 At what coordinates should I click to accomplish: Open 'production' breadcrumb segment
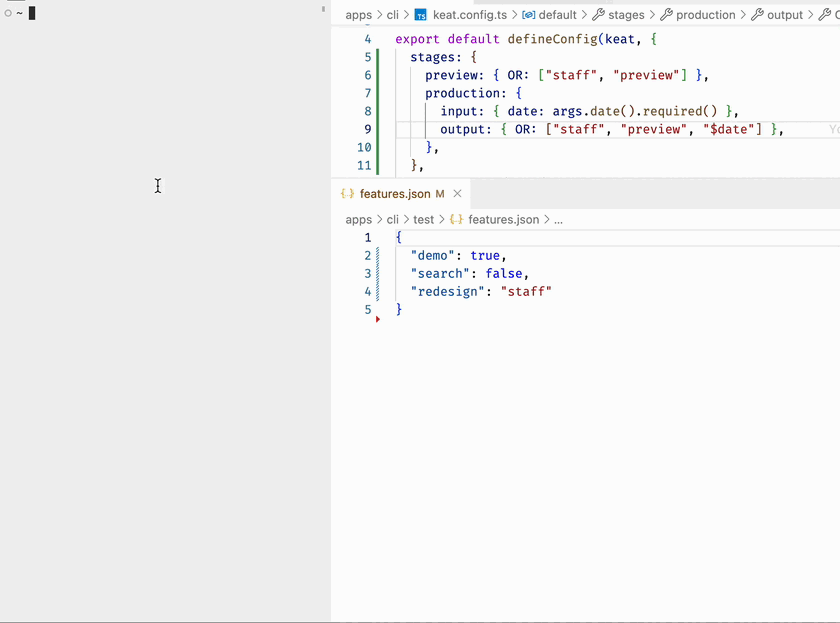[706, 15]
